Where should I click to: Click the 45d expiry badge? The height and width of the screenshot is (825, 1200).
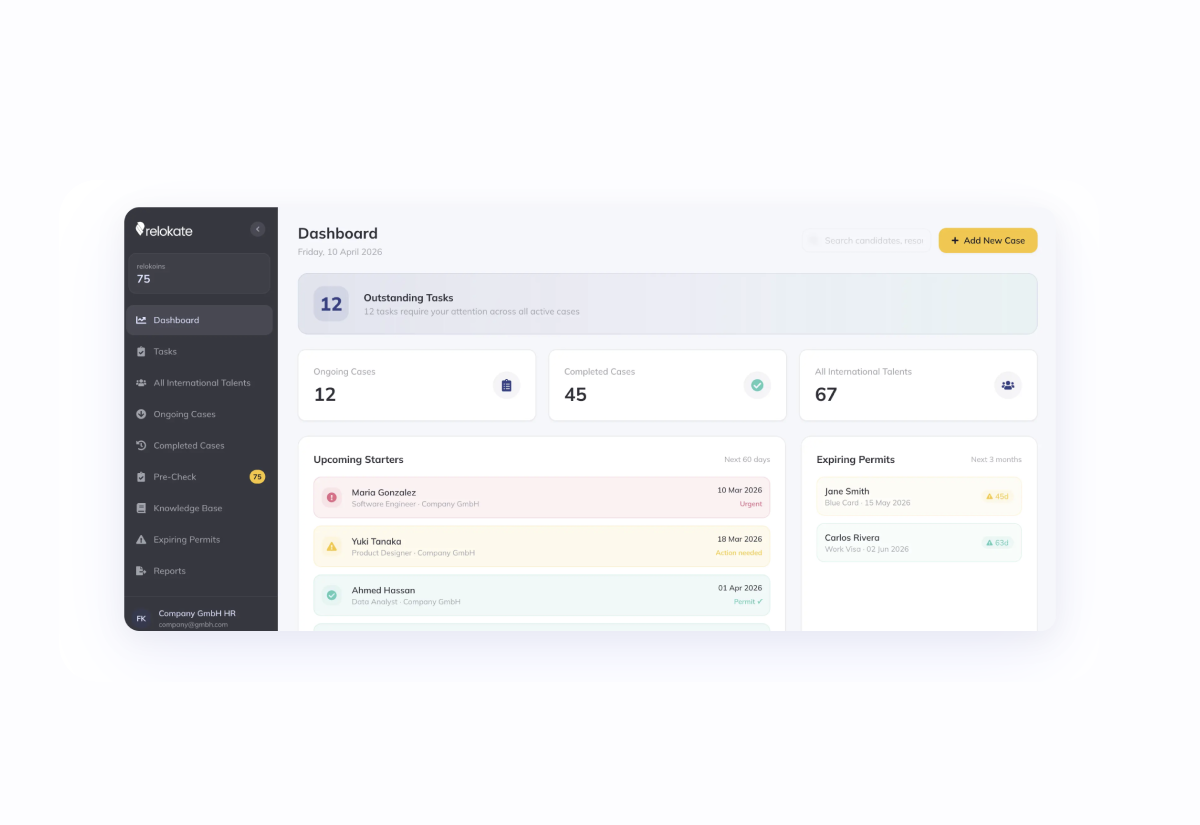click(998, 496)
